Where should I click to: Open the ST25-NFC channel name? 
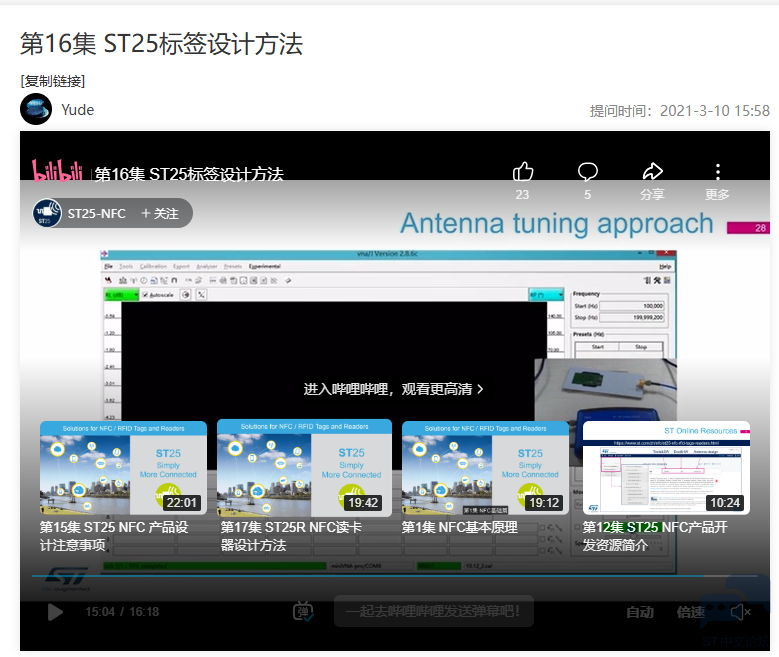tap(96, 214)
